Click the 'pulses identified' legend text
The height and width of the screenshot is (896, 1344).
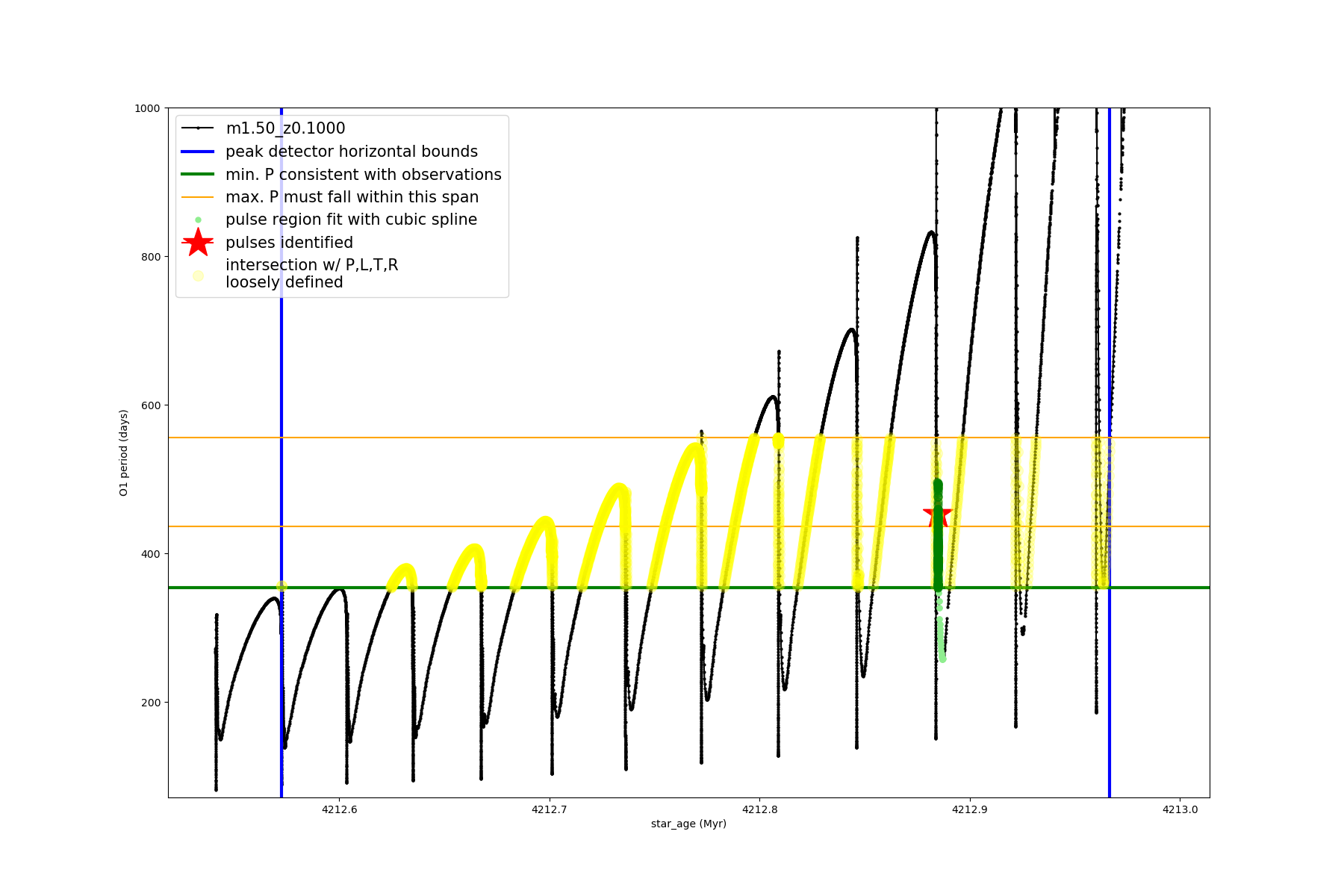pyautogui.click(x=289, y=243)
